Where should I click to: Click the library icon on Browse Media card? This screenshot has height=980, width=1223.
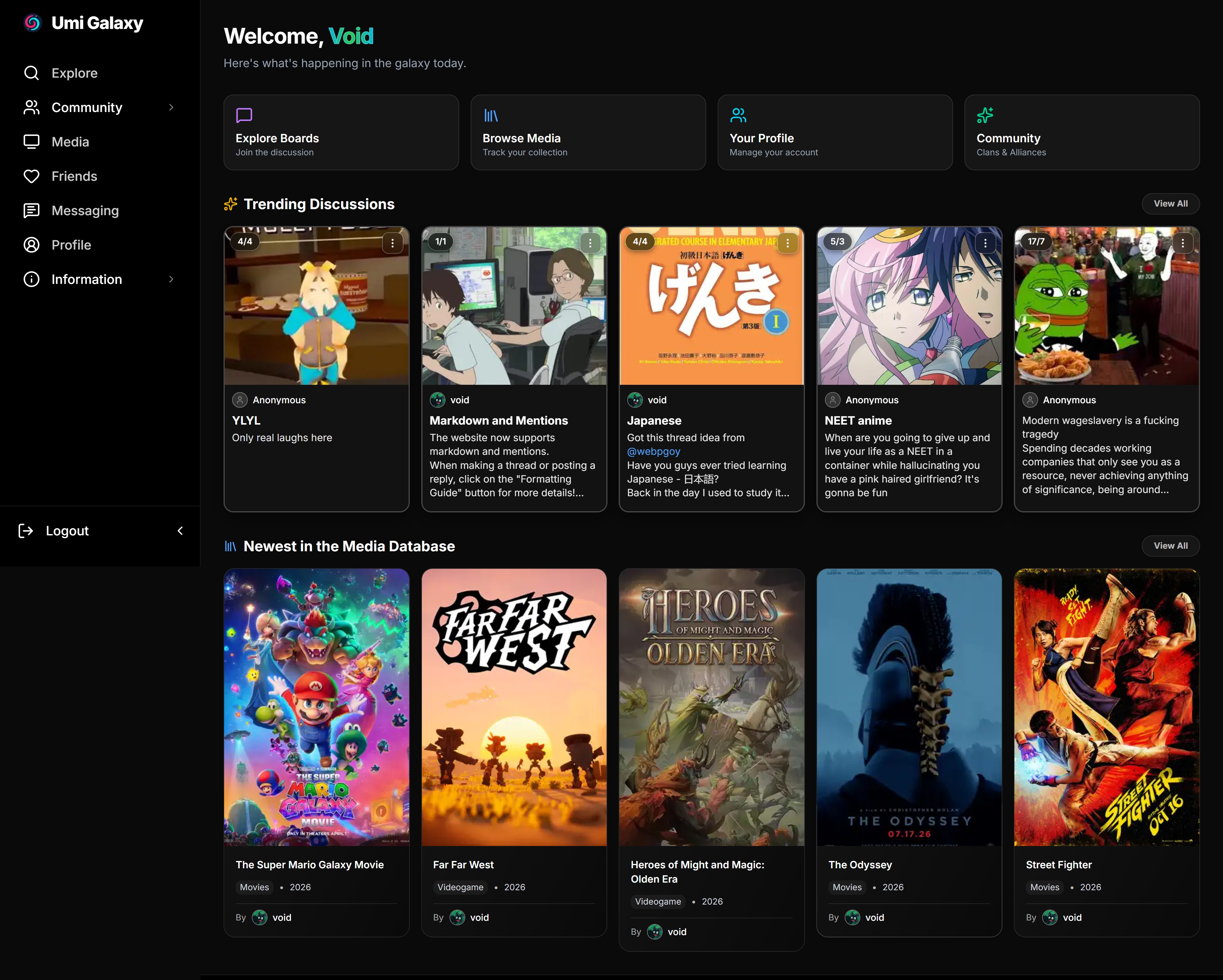[491, 116]
